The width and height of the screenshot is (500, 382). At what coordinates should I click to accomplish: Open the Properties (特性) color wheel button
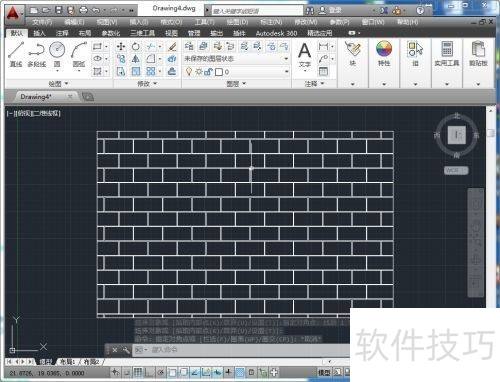[384, 53]
